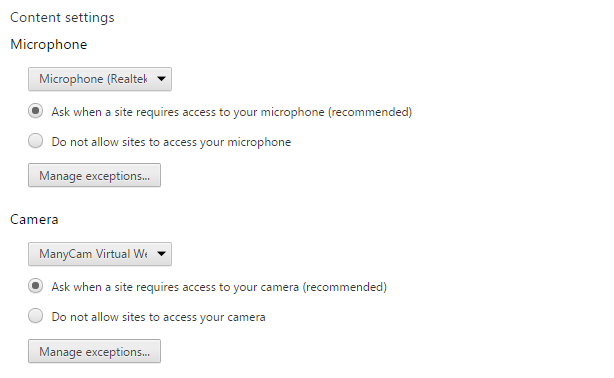The width and height of the screenshot is (614, 378).
Task: Open Manage exceptions under Camera
Action: pos(94,351)
